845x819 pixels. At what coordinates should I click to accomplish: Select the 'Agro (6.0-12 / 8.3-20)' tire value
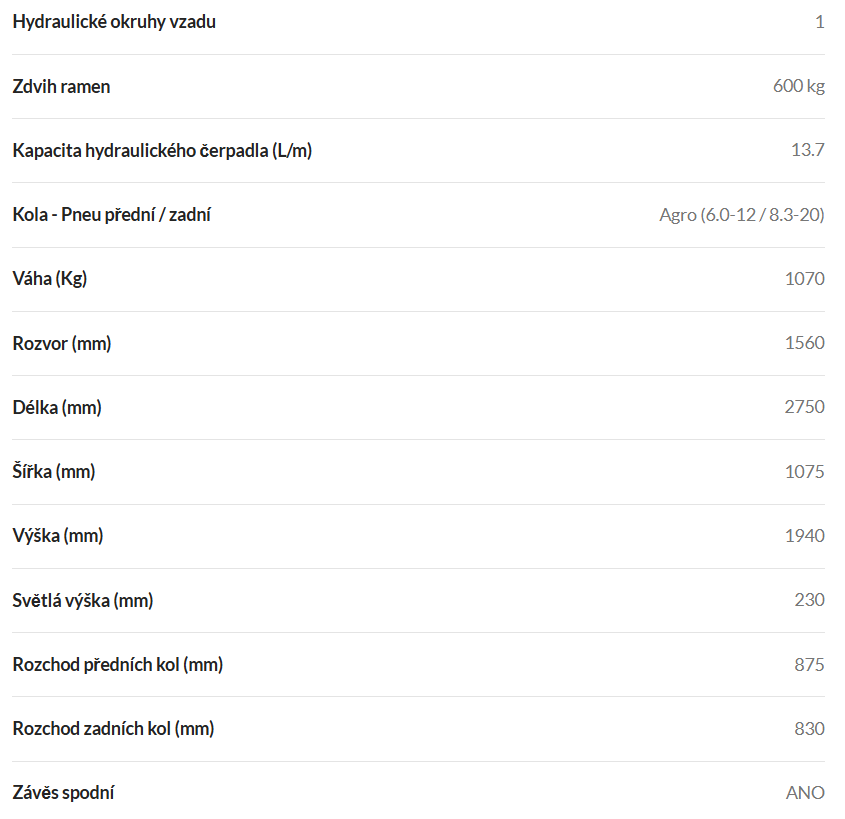pos(742,215)
